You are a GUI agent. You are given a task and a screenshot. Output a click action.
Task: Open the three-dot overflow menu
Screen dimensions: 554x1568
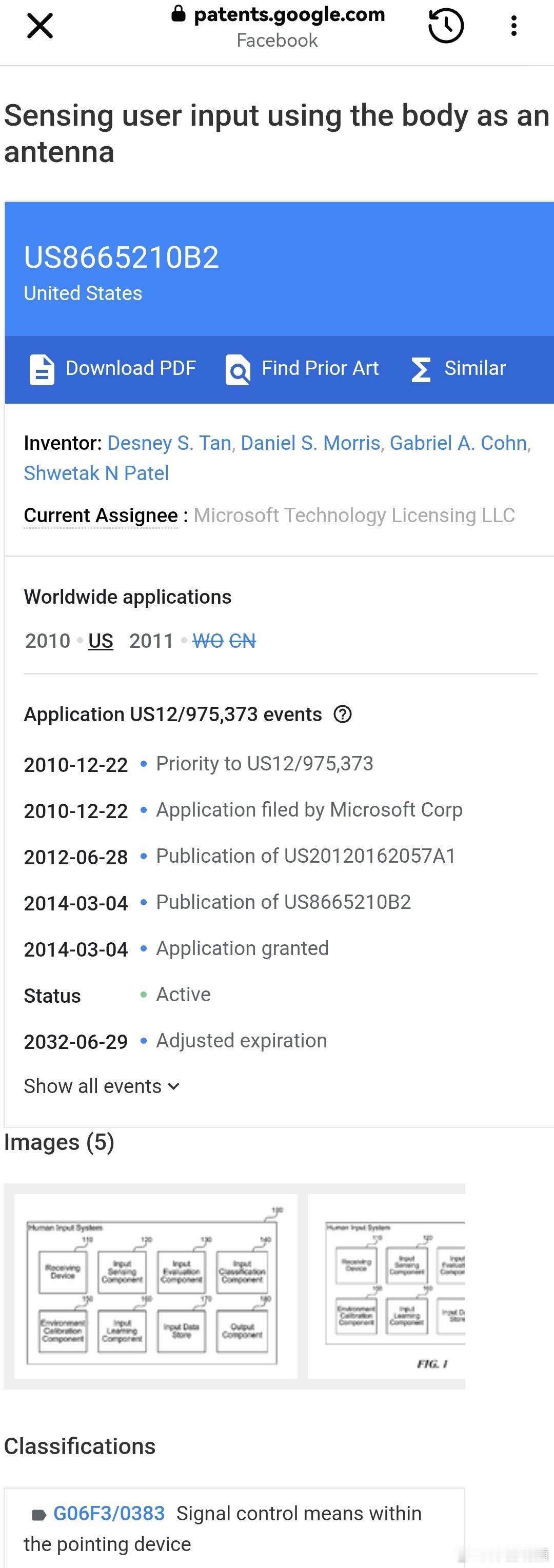coord(514,26)
